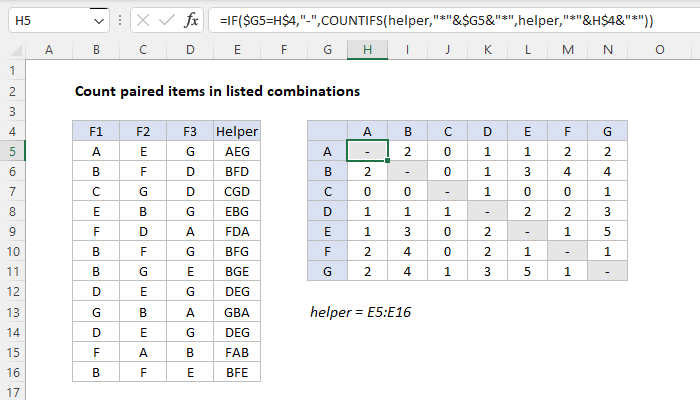This screenshot has height=400, width=700.
Task: Select column C header
Action: (x=143, y=50)
